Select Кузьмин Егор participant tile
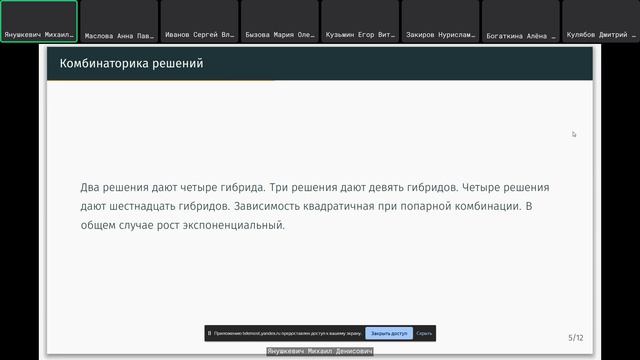Image resolution: width=640 pixels, height=360 pixels. point(360,21)
